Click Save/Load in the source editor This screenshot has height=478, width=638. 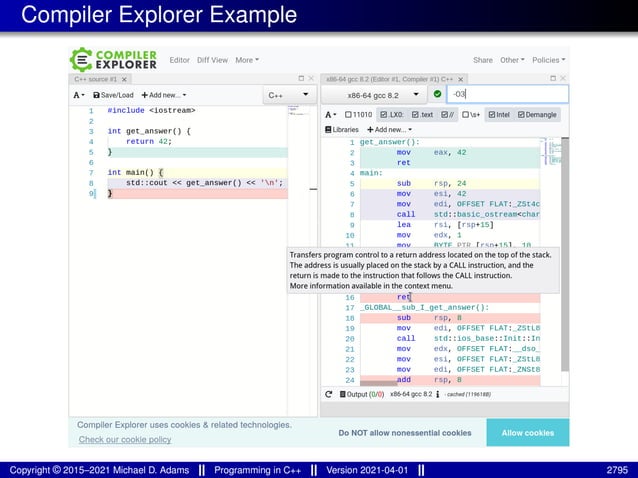click(x=113, y=95)
